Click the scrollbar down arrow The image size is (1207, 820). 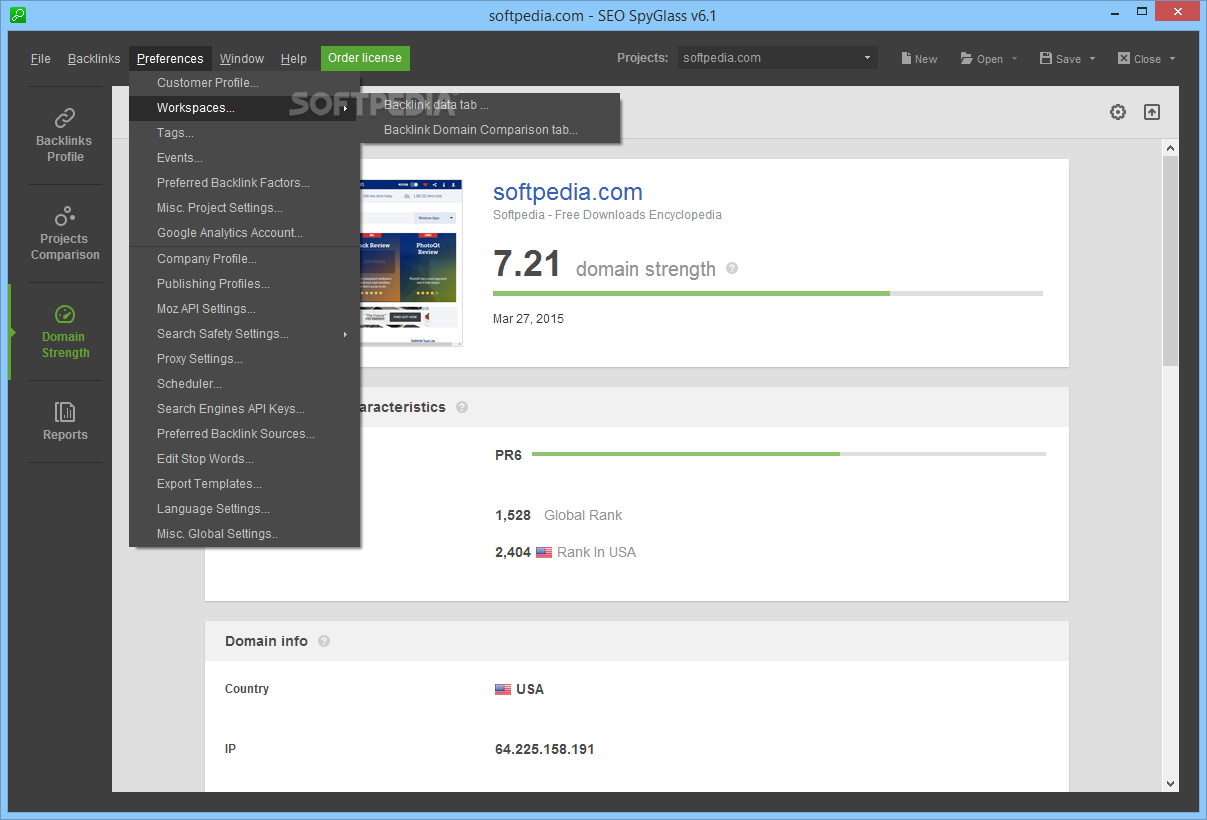pyautogui.click(x=1170, y=784)
